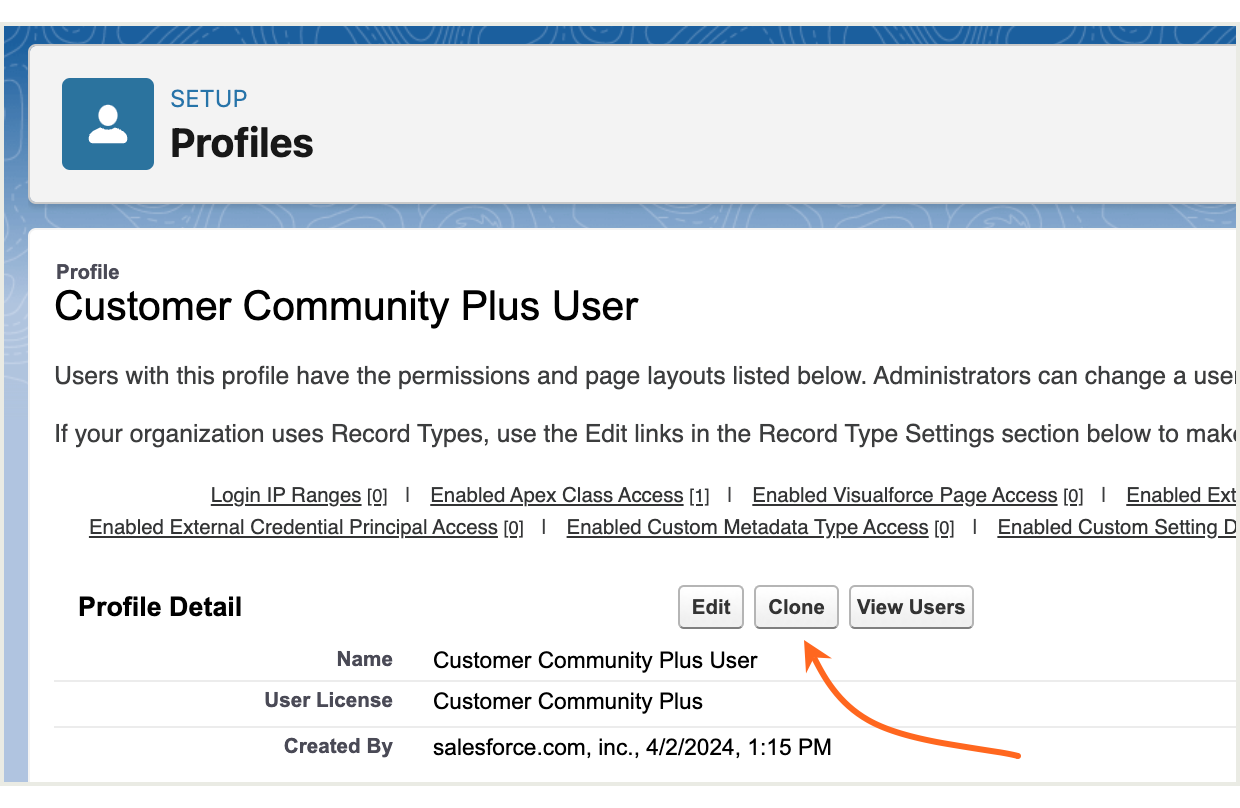Click the User License field label
Screen dimensions: 1240x808
328,700
